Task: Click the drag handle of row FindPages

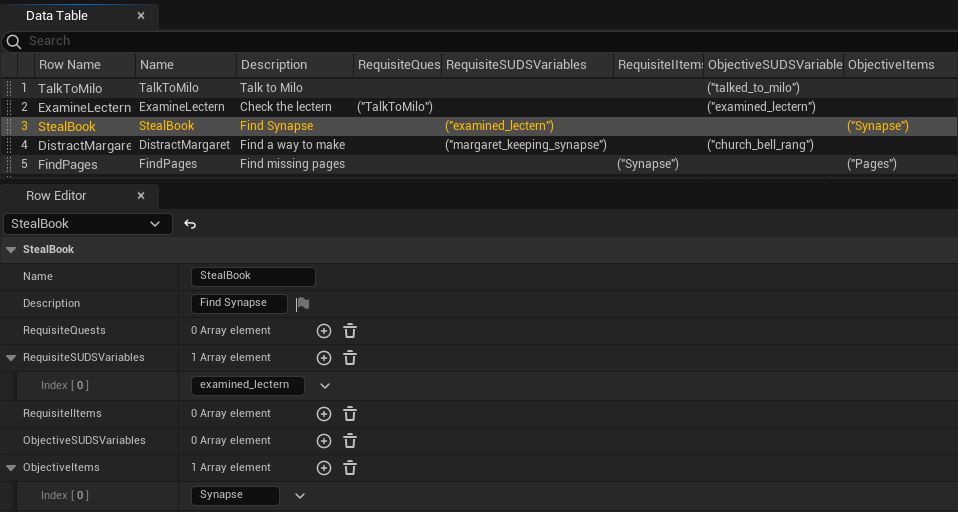Action: tap(9, 164)
